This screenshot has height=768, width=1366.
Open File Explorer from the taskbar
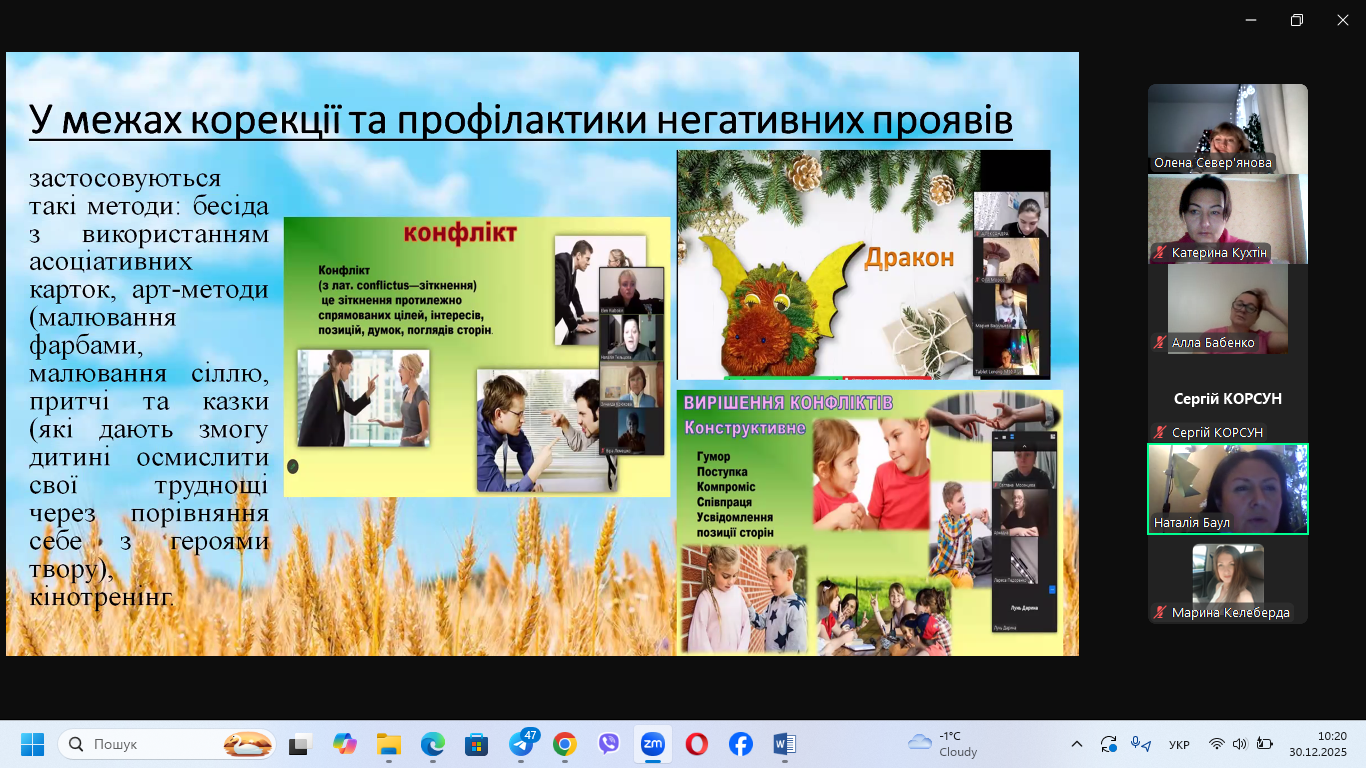(388, 744)
